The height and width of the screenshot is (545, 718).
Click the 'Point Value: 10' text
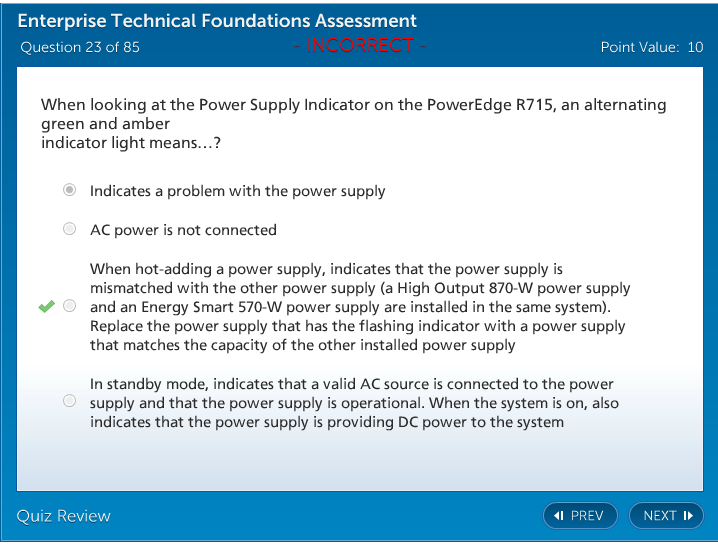pos(651,47)
